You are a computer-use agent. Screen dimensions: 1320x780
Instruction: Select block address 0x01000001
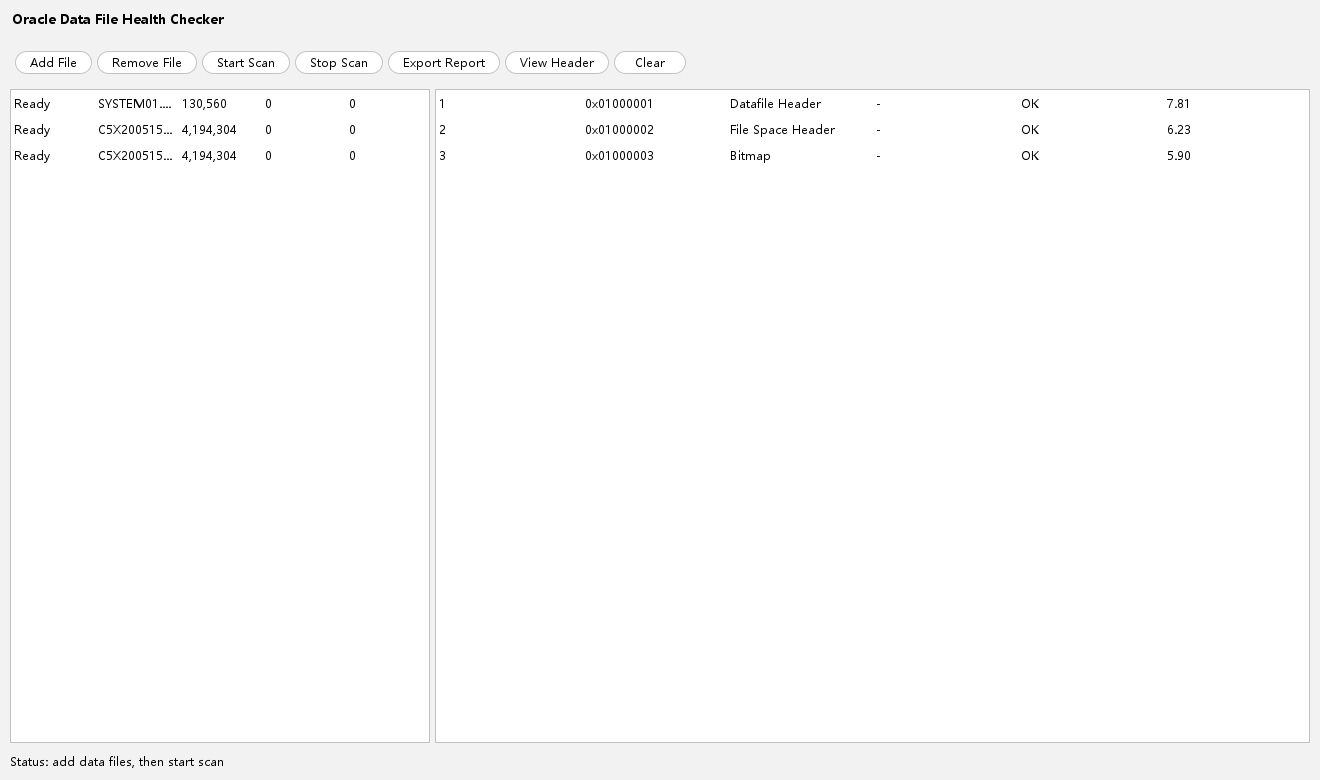tap(619, 104)
